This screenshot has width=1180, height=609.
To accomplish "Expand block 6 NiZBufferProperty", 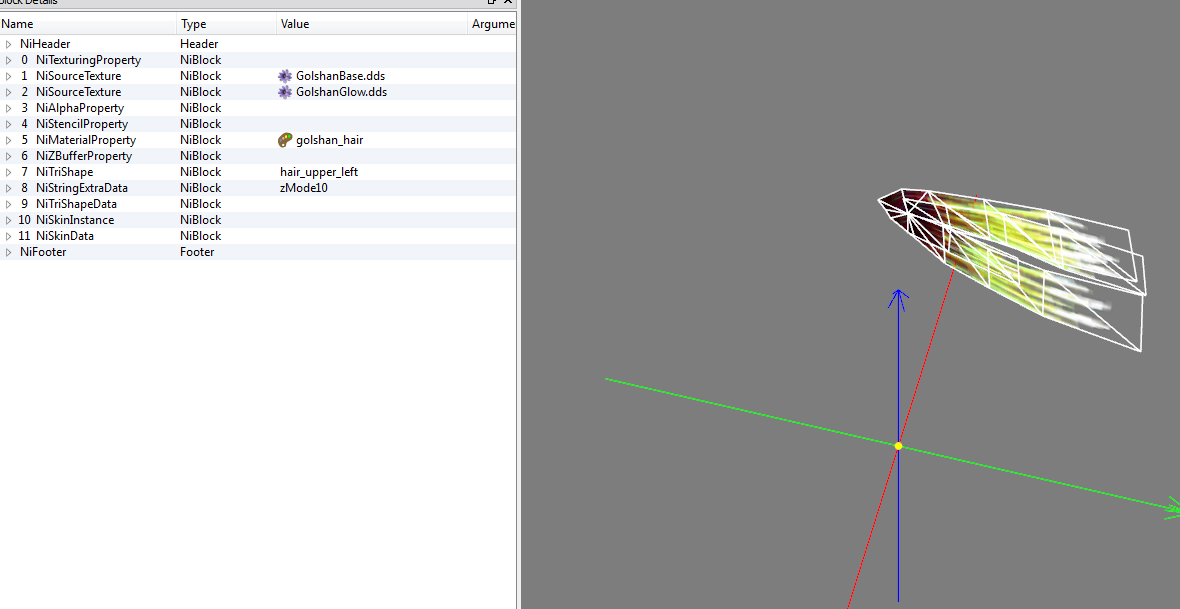I will pyautogui.click(x=8, y=156).
